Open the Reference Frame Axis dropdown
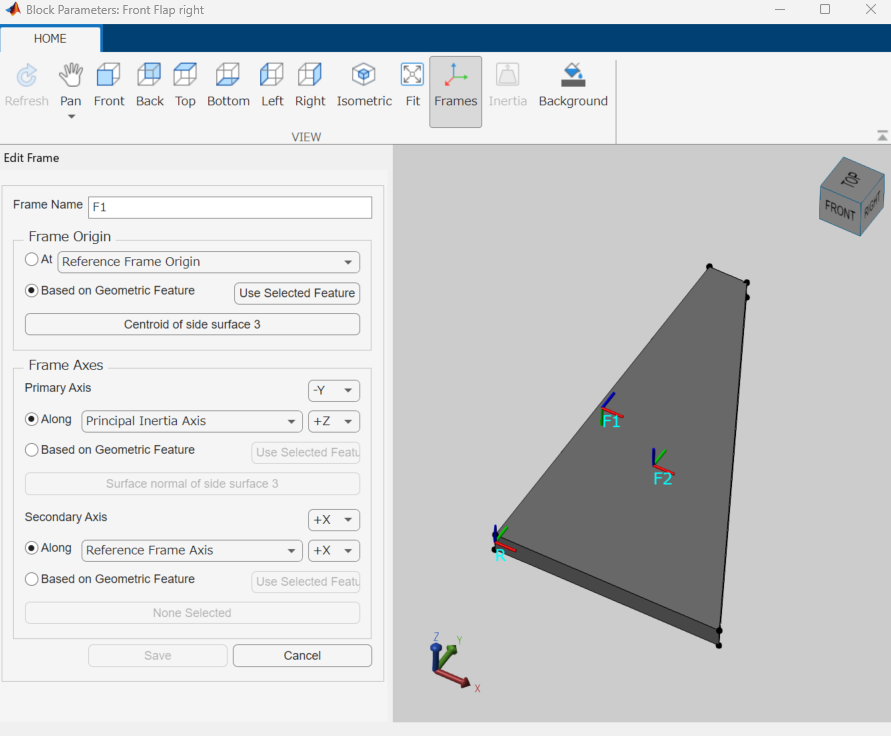The width and height of the screenshot is (891, 736). (x=191, y=550)
